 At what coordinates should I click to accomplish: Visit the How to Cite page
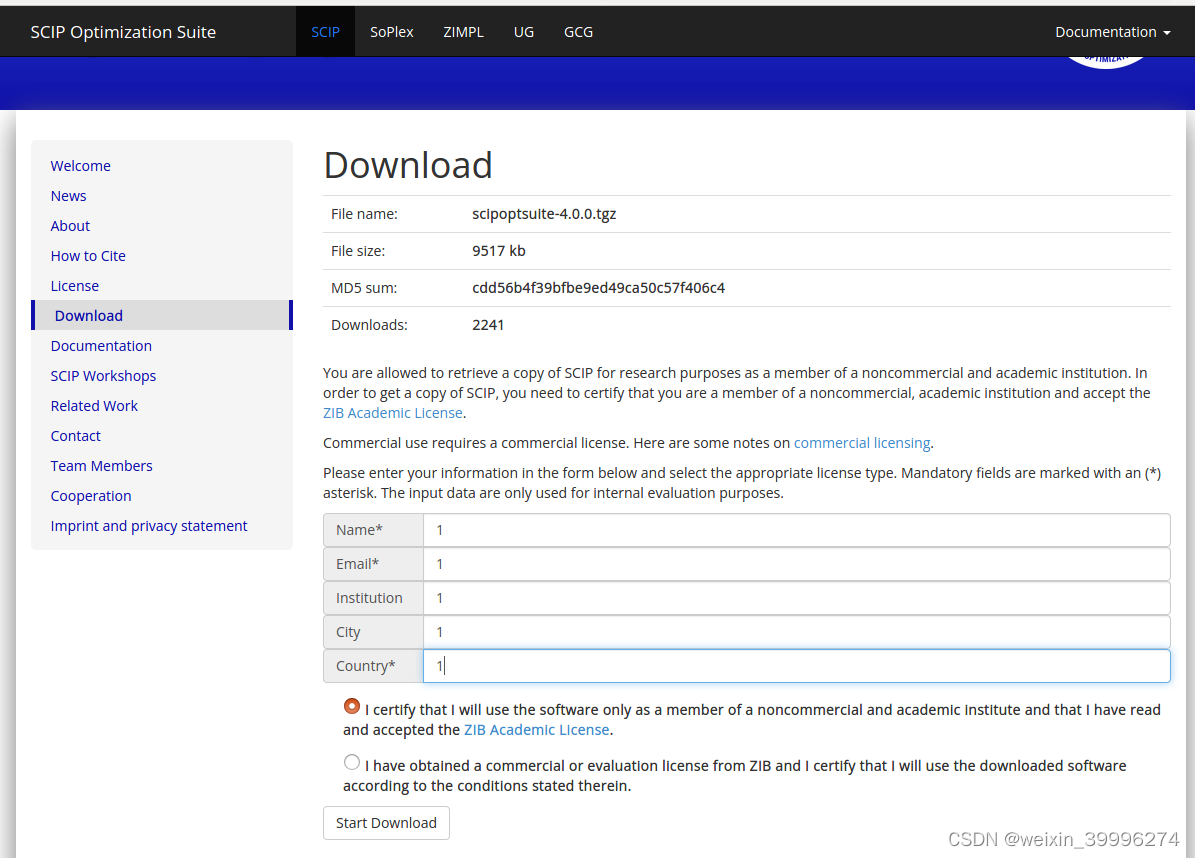(88, 255)
